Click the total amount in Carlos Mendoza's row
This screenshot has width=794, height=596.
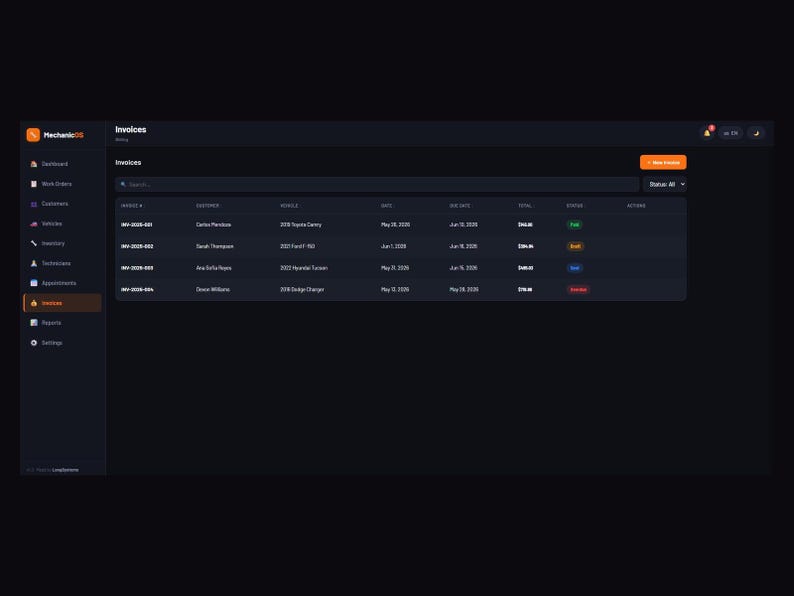point(525,224)
